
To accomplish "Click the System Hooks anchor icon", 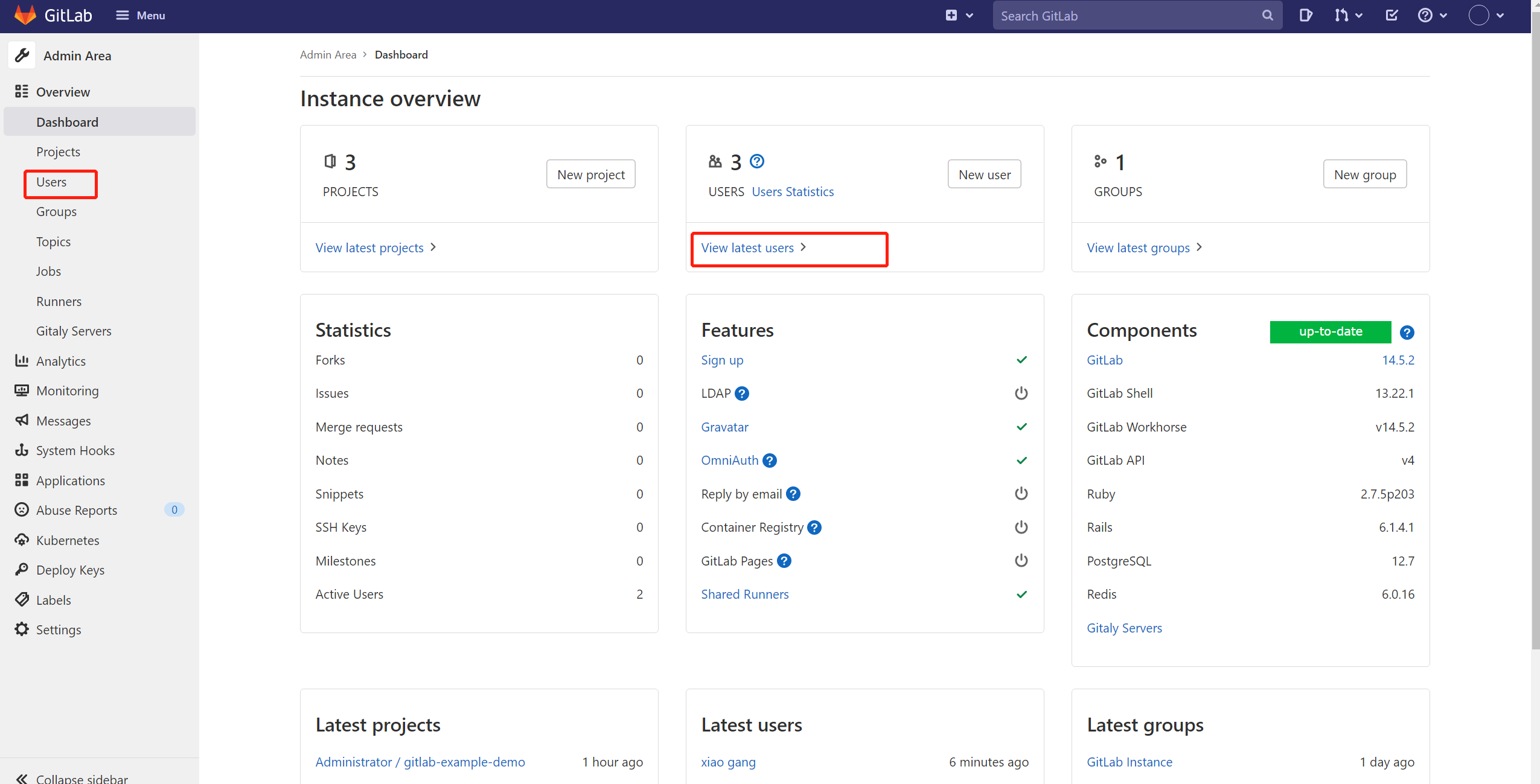I will (x=22, y=450).
